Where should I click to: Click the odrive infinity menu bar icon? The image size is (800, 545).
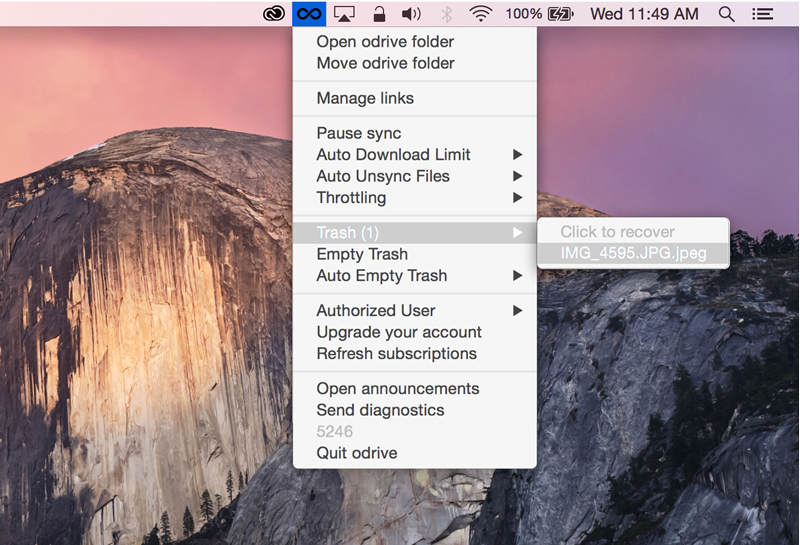(x=309, y=14)
